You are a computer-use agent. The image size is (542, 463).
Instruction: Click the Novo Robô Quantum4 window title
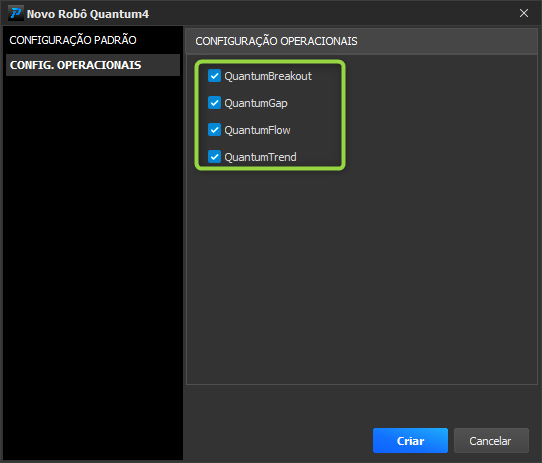coord(87,14)
